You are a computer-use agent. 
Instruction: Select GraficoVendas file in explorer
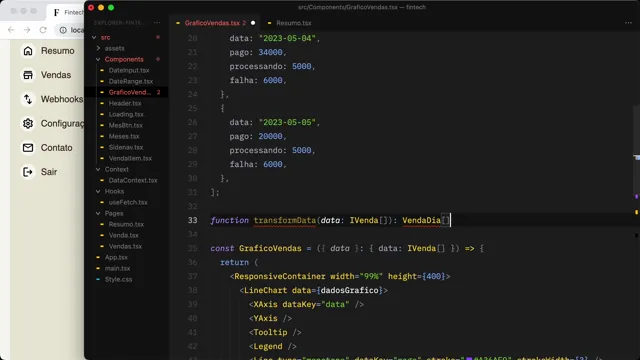coord(130,93)
